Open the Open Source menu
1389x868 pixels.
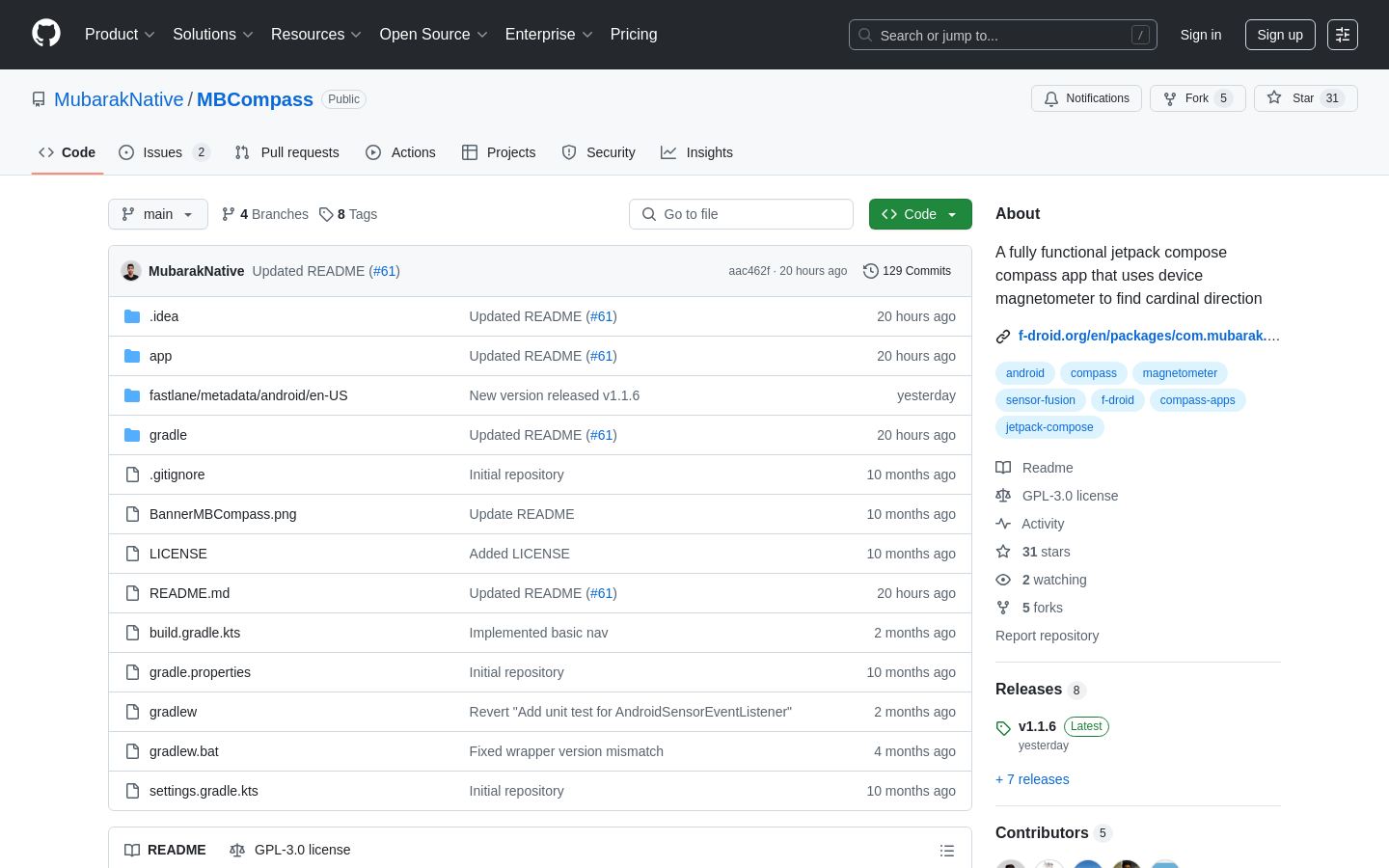[434, 35]
